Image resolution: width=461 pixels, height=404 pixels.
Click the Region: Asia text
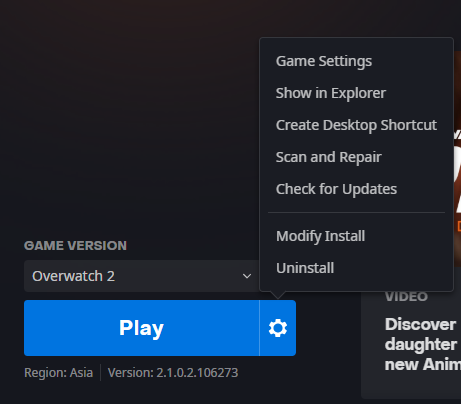tap(58, 373)
